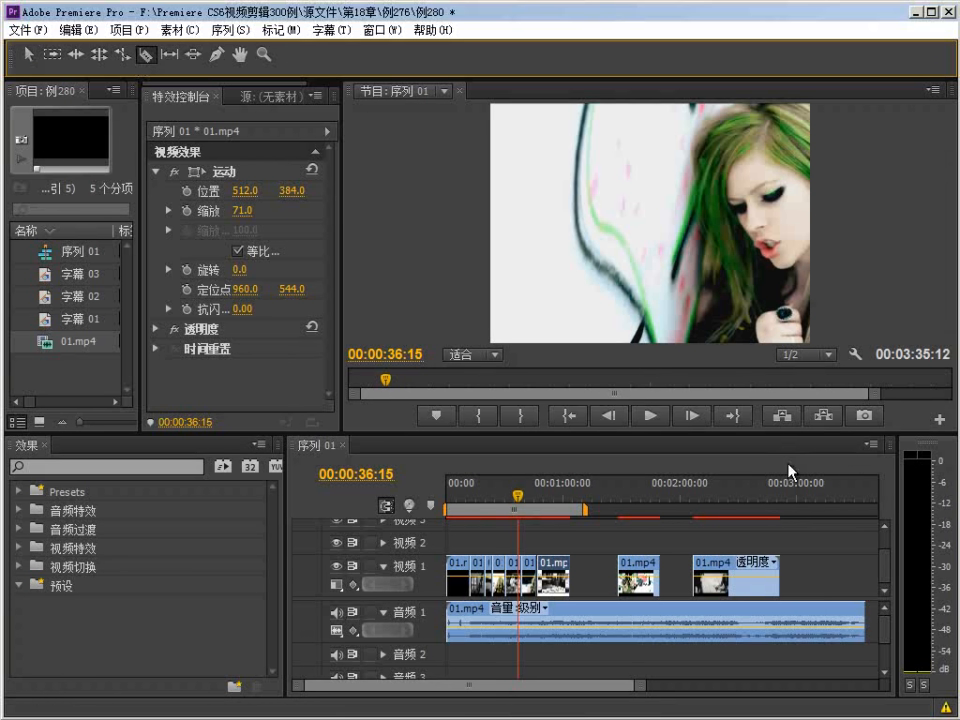960x720 pixels.
Task: Open the Edit menu
Action: click(x=78, y=30)
